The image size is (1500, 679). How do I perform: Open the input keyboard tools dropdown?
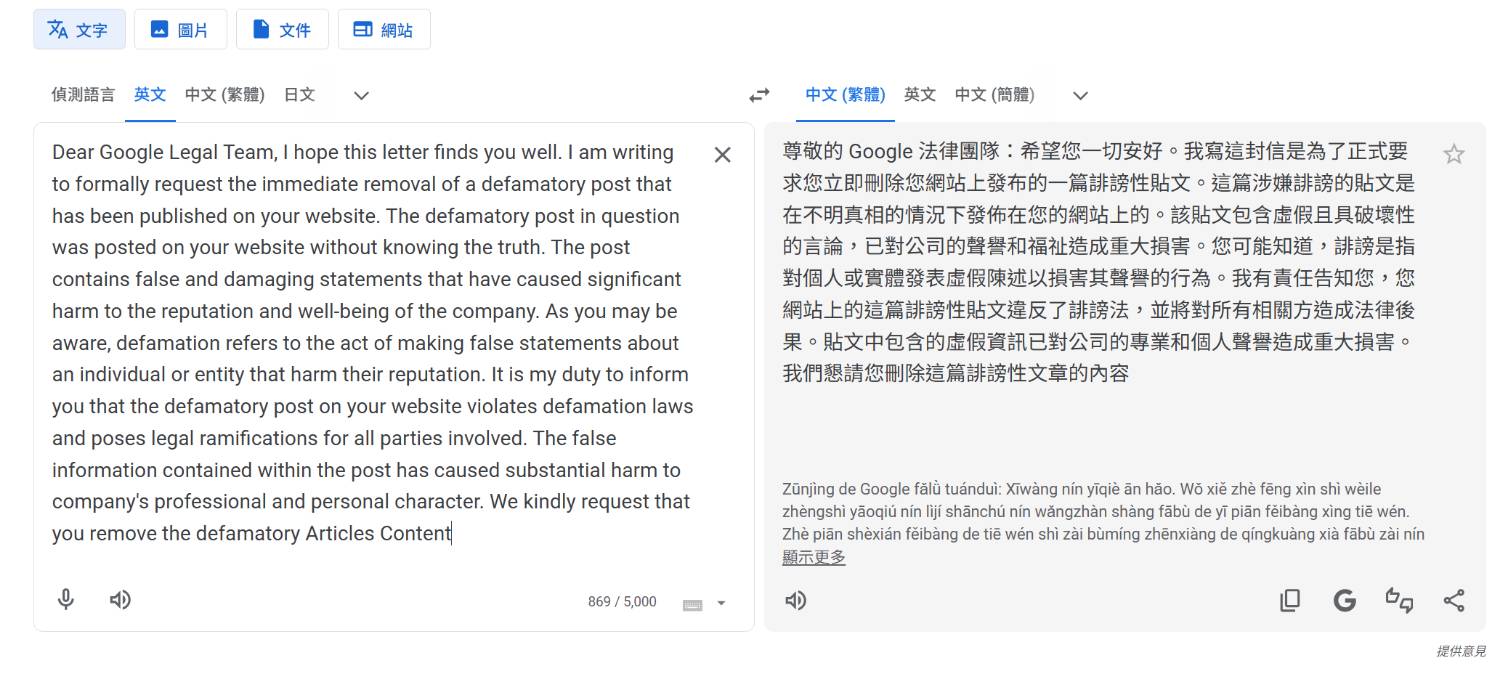705,603
